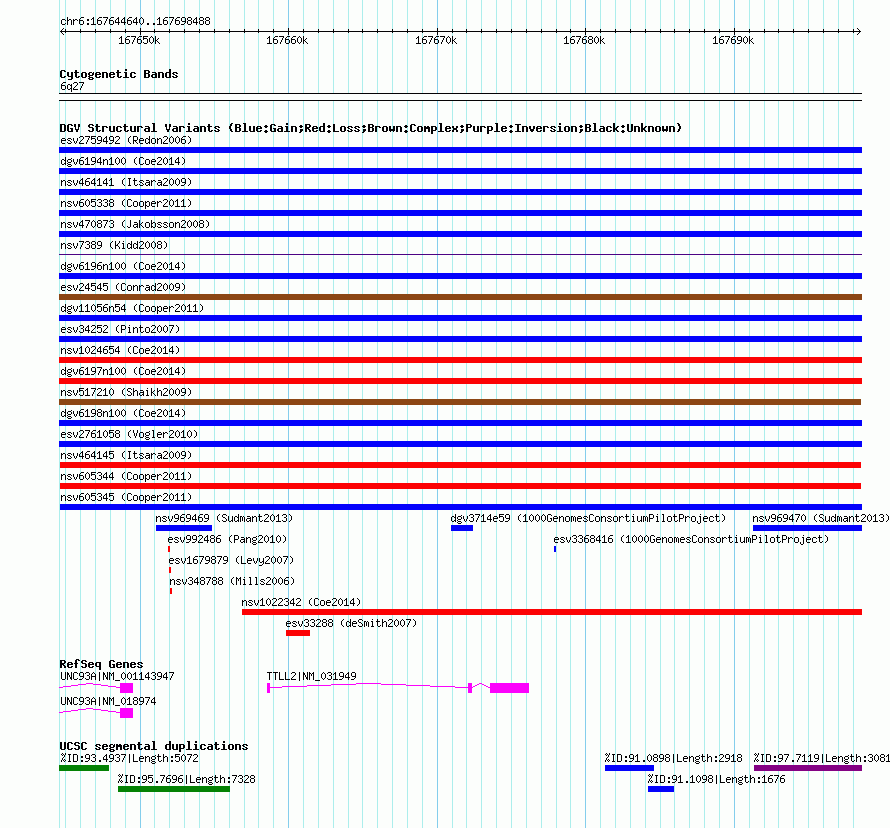Screen dimensions: 890x828
Task: Click the Cytogenetic Bands track title
Action: (119, 74)
